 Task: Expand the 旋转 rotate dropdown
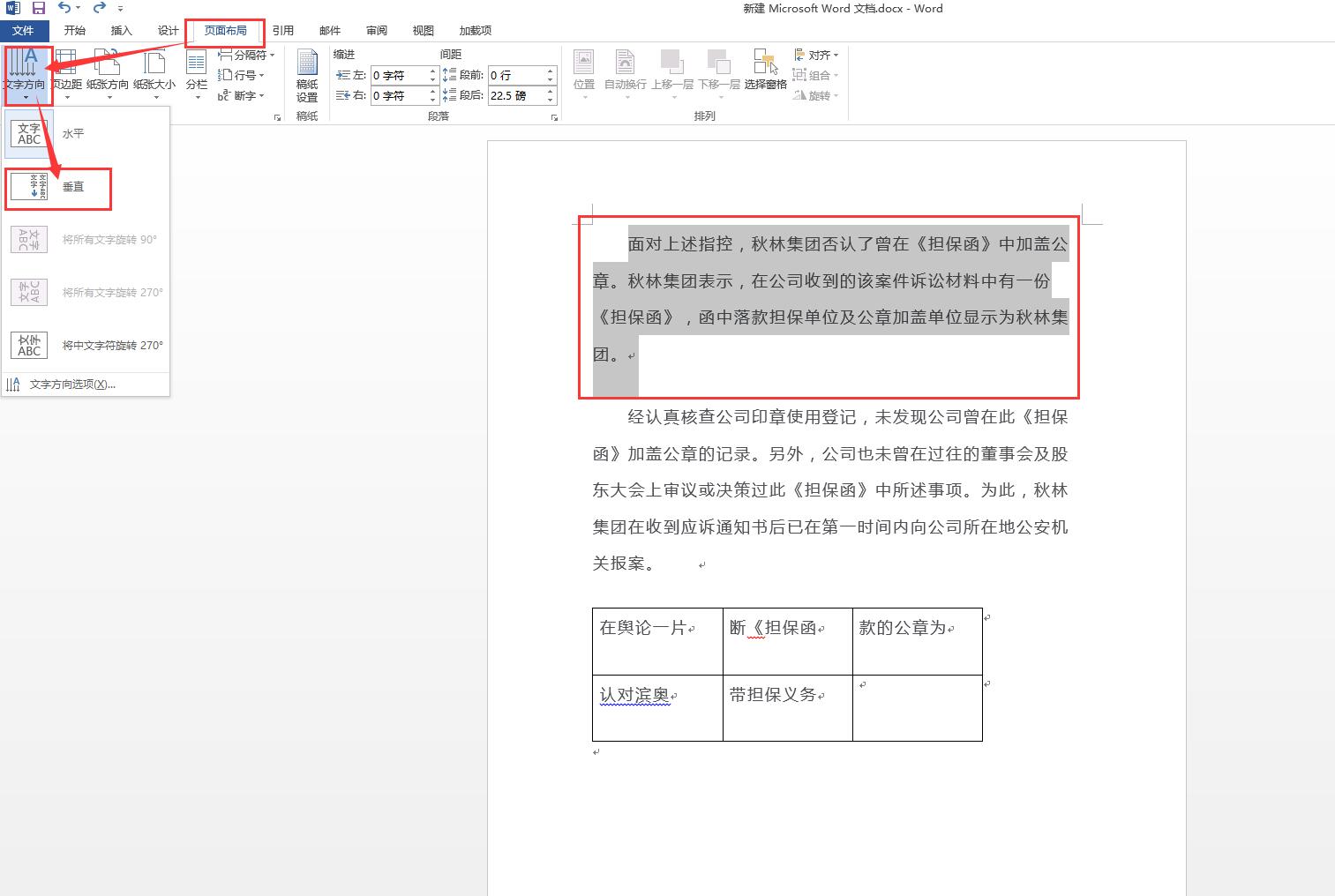[816, 95]
